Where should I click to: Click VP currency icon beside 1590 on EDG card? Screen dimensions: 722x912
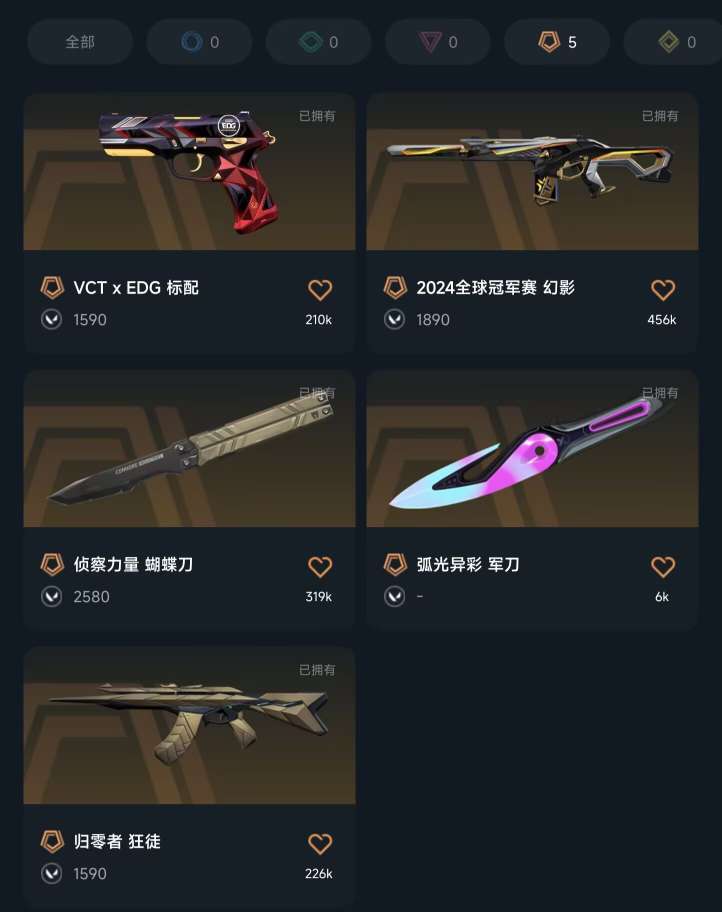point(52,319)
